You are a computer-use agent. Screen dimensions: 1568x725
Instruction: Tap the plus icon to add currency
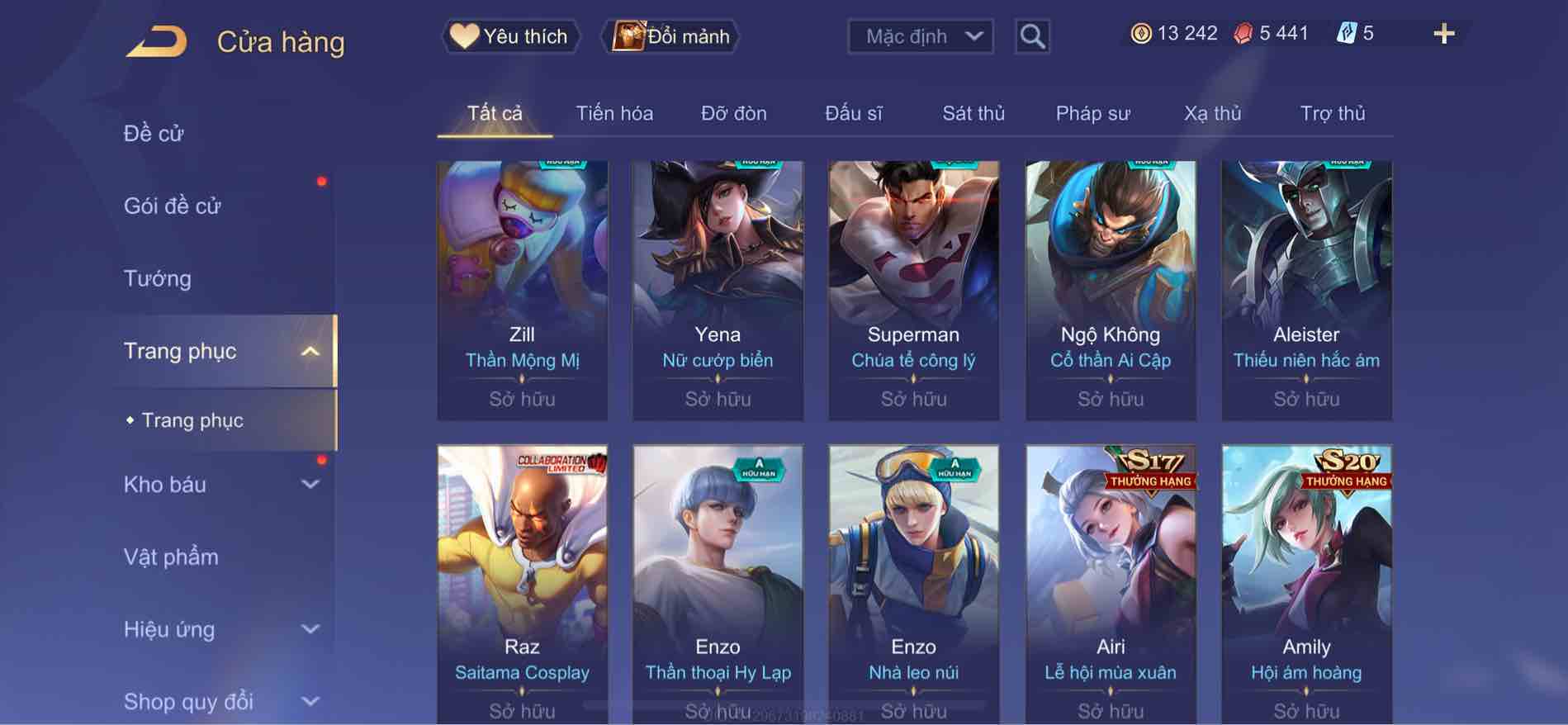point(1443,34)
